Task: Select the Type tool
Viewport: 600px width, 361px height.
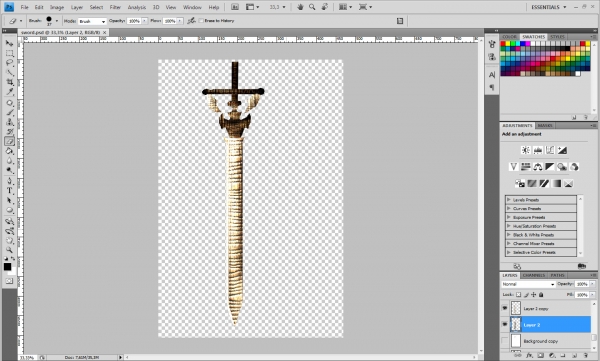Action: 10,191
